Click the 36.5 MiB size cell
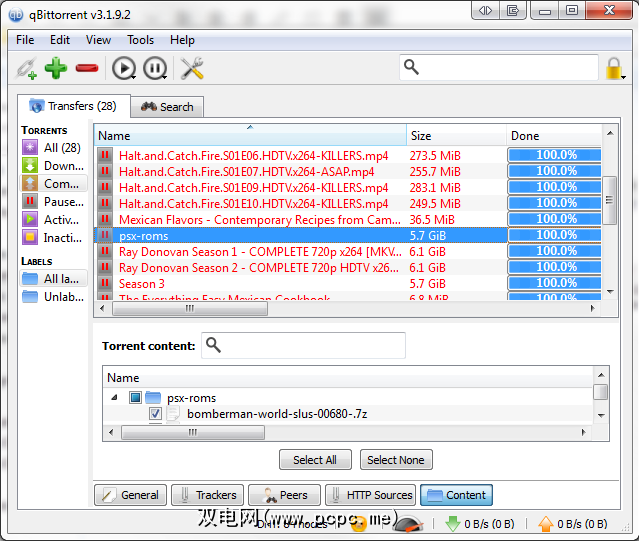 (x=432, y=219)
